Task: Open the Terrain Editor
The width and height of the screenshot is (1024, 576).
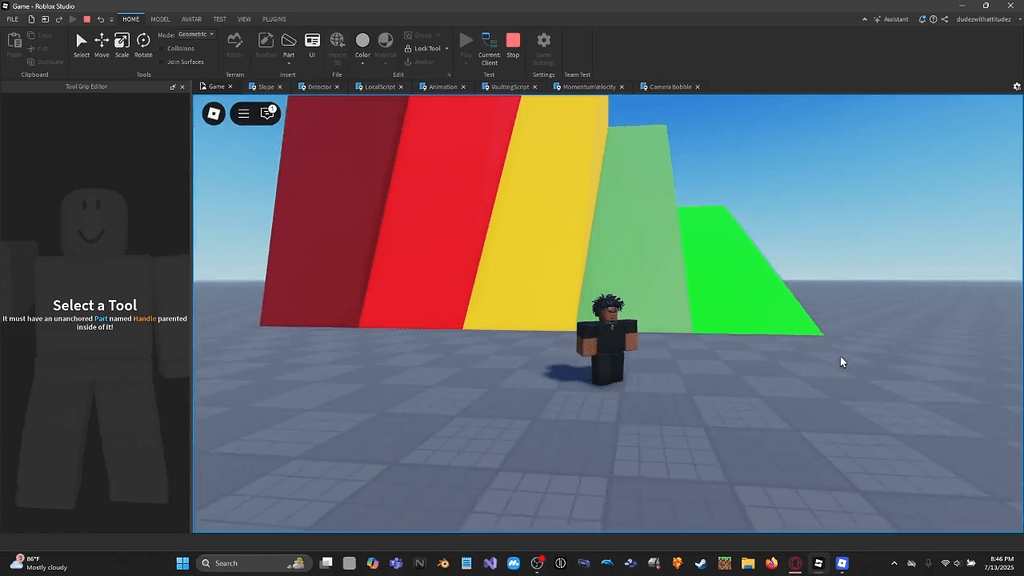Action: click(234, 43)
